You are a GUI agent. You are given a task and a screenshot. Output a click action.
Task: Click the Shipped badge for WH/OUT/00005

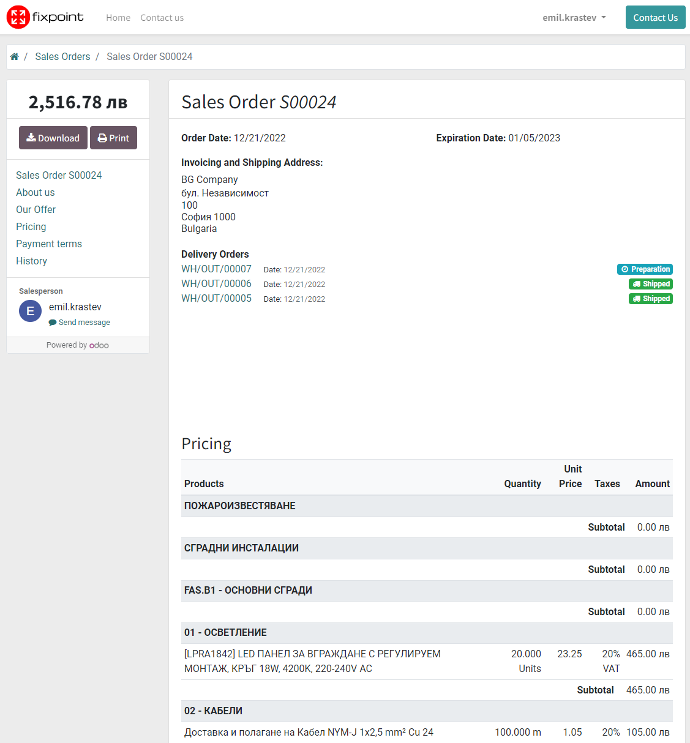650,299
